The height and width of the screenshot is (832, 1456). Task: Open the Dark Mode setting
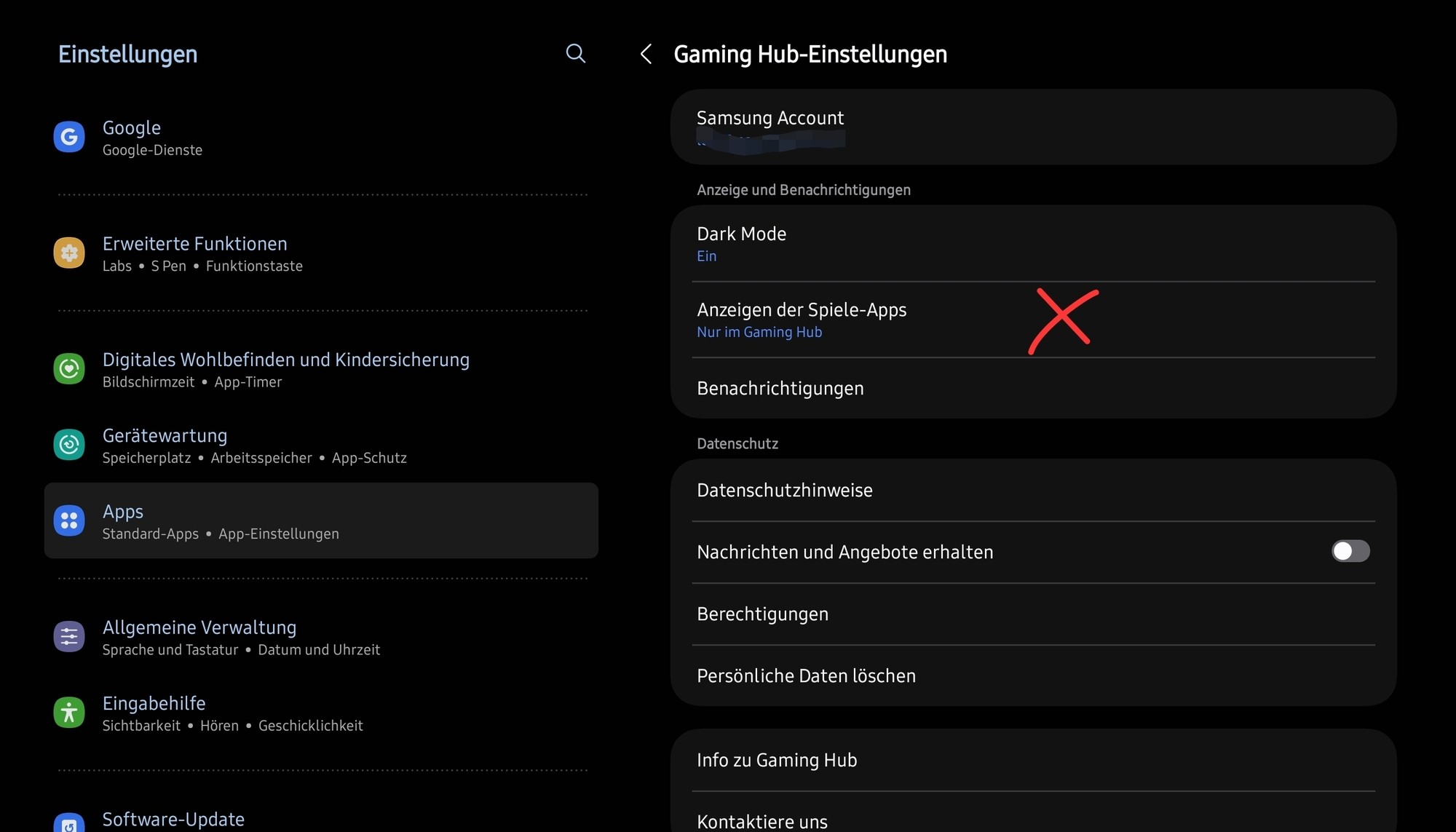pyautogui.click(x=741, y=243)
